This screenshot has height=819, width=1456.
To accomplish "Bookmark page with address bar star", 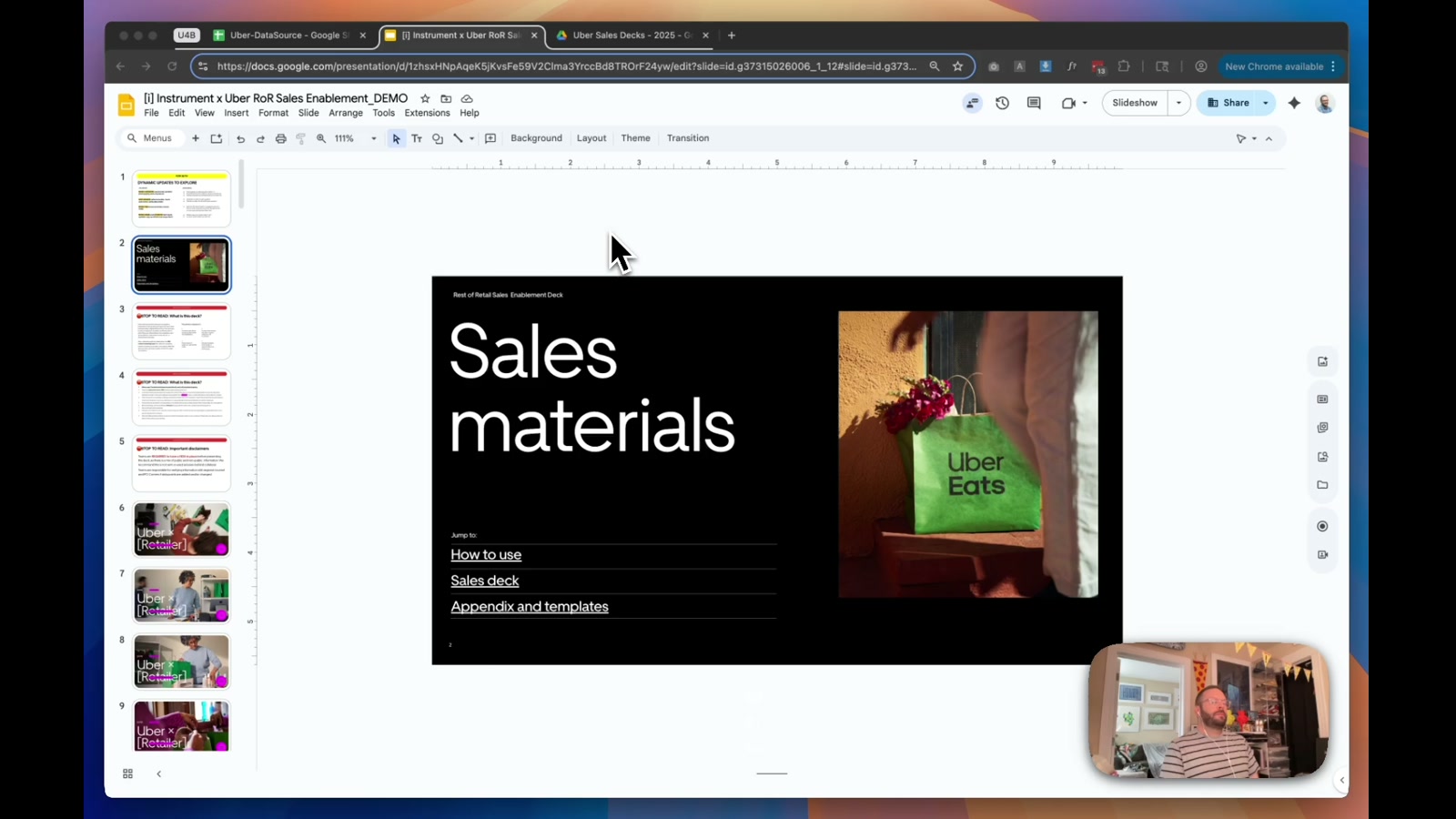I will [x=957, y=66].
